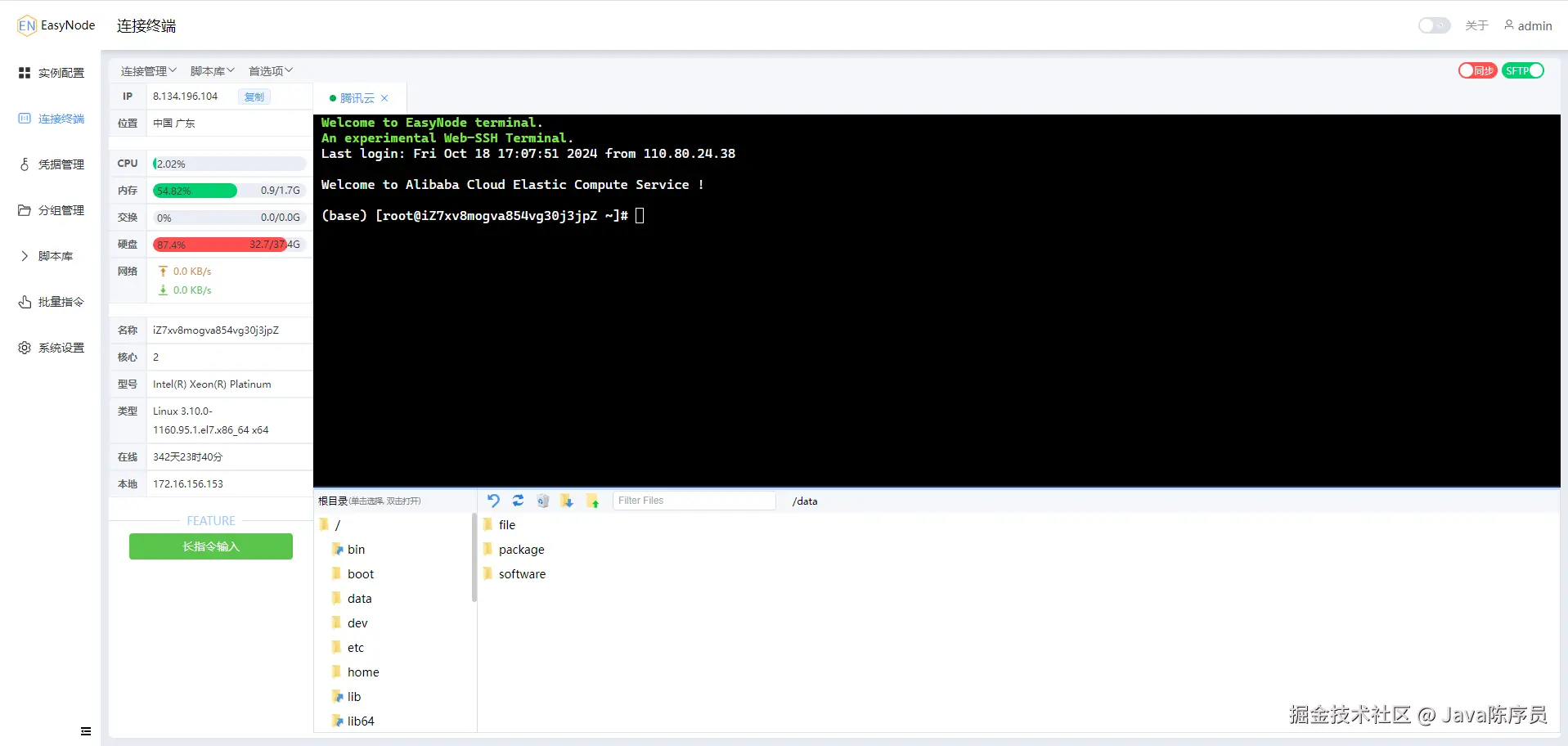Toggle the 同步 sync switch
This screenshot has height=746, width=1568.
(1477, 71)
